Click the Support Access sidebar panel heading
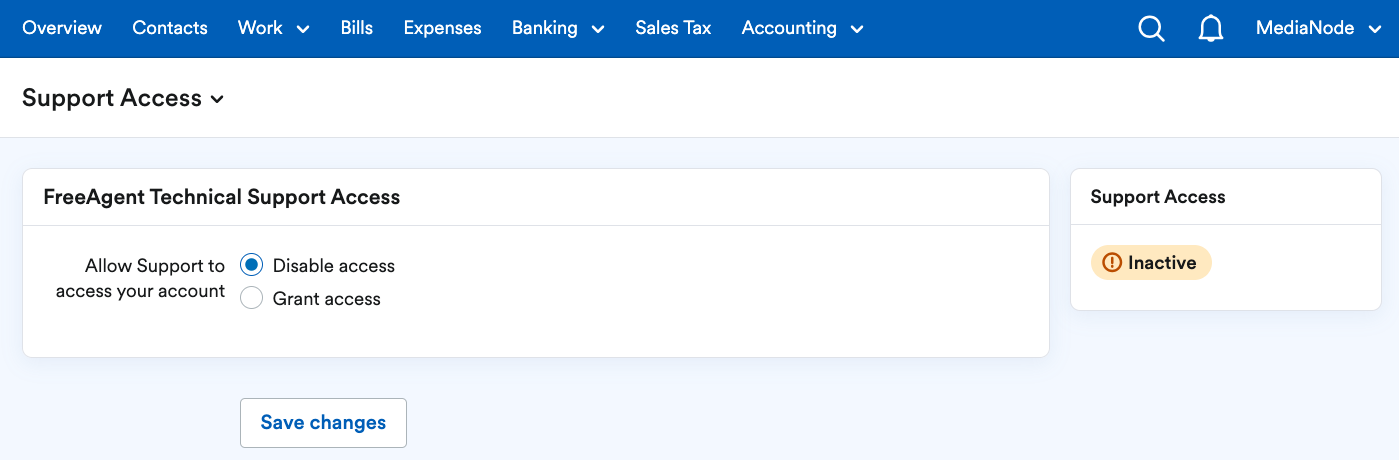The image size is (1399, 460). [1158, 197]
